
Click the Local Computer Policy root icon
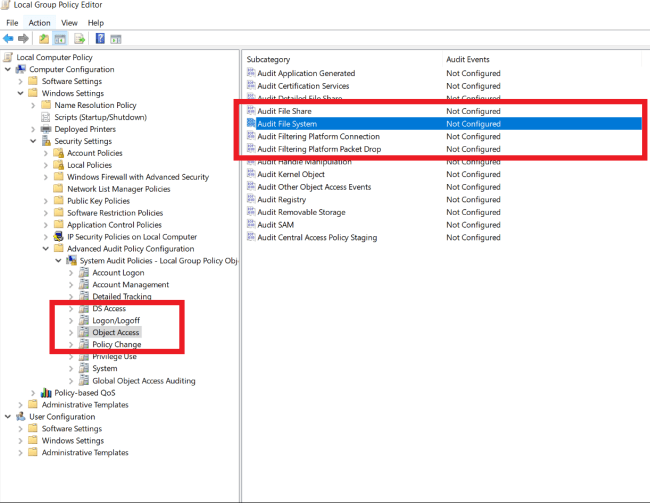8,57
